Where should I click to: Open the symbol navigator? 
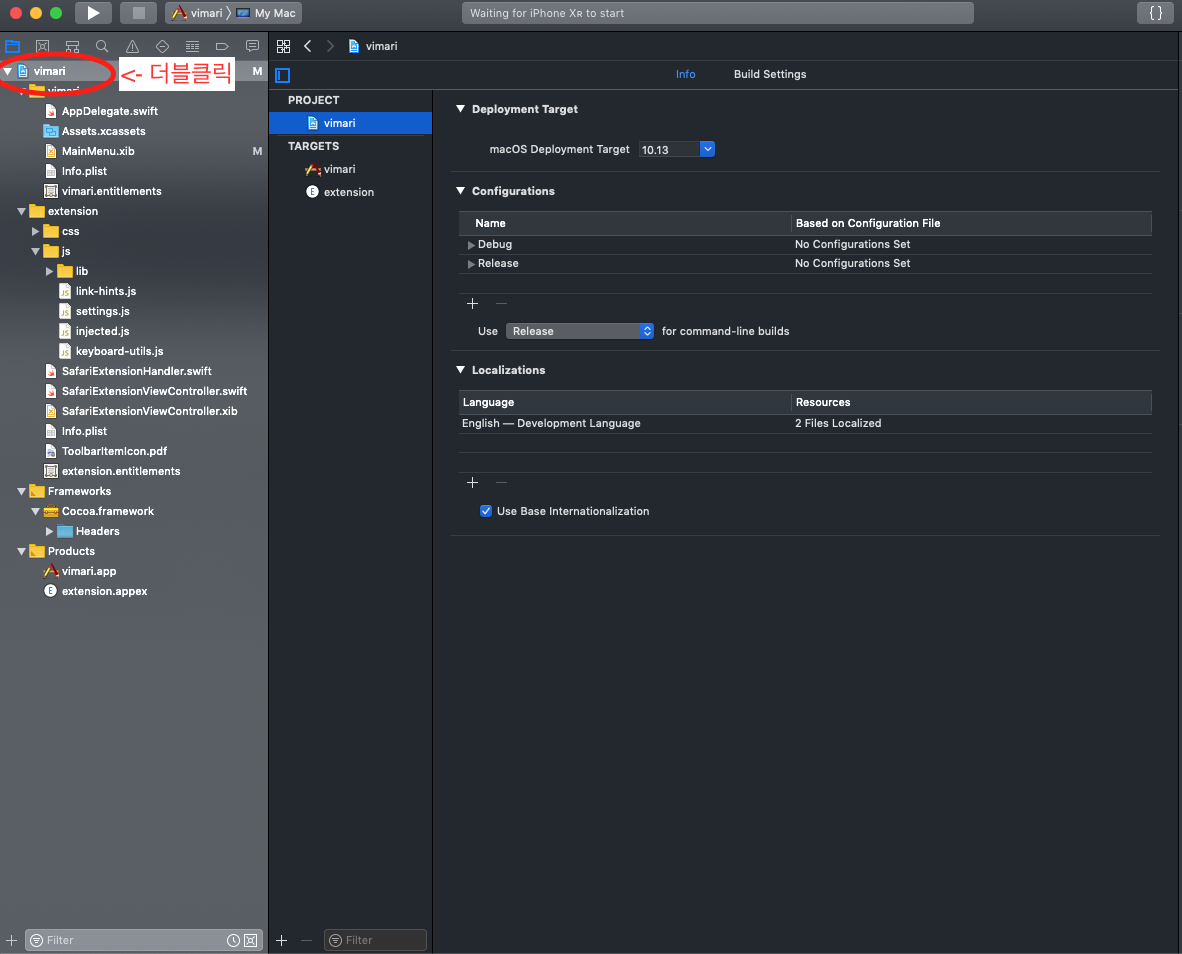click(x=72, y=46)
